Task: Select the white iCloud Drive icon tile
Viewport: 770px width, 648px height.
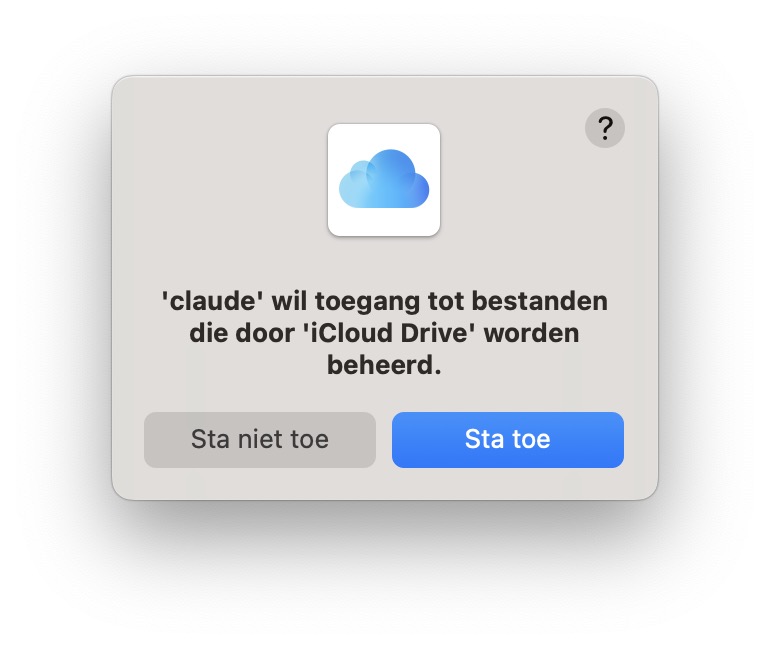Action: click(x=384, y=180)
